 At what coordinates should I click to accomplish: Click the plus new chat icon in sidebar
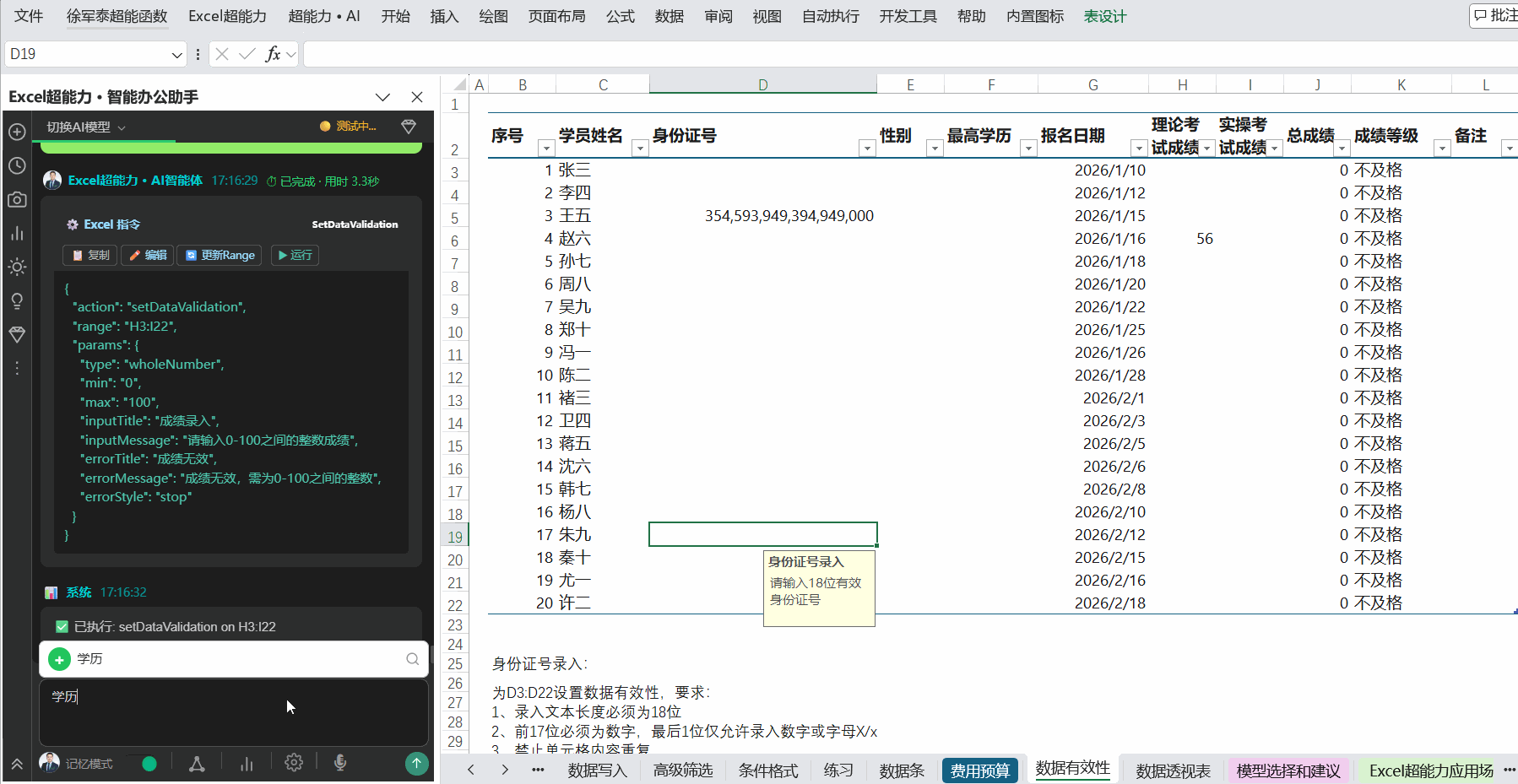(17, 132)
